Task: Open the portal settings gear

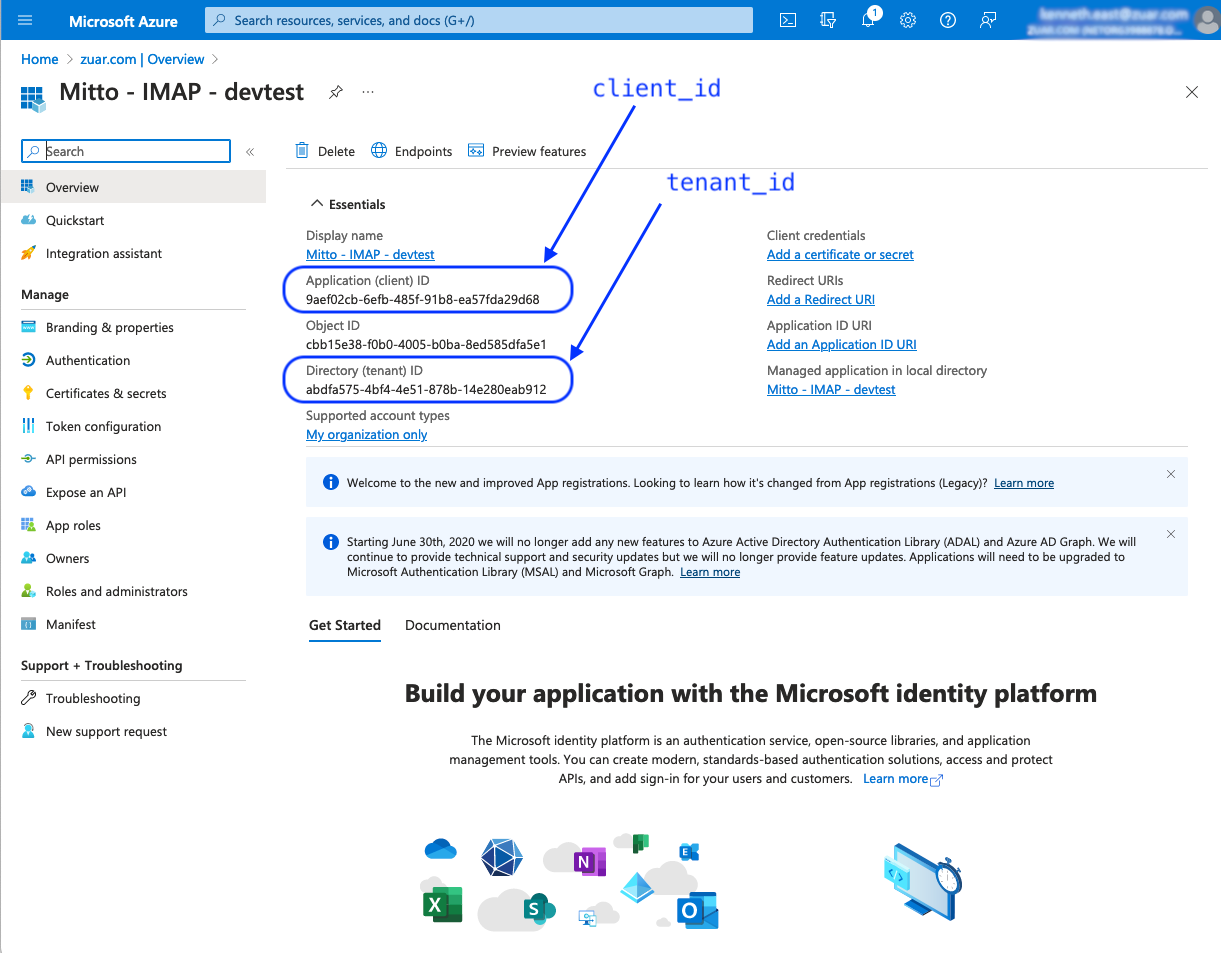Action: pyautogui.click(x=908, y=20)
